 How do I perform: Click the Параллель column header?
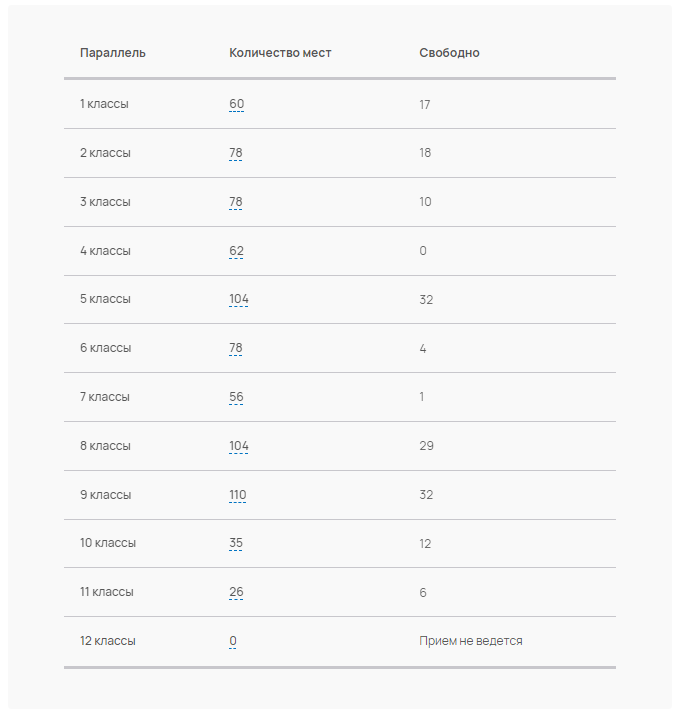click(x=113, y=53)
